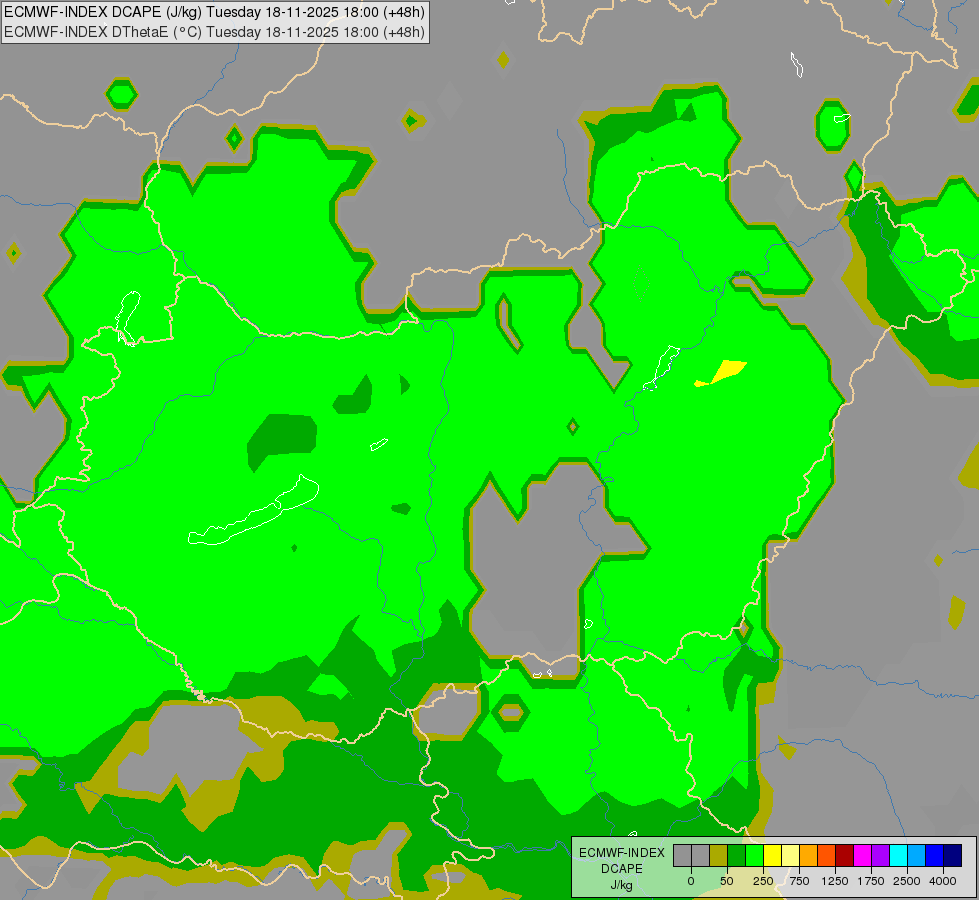Click the legend value 4000

(x=943, y=881)
